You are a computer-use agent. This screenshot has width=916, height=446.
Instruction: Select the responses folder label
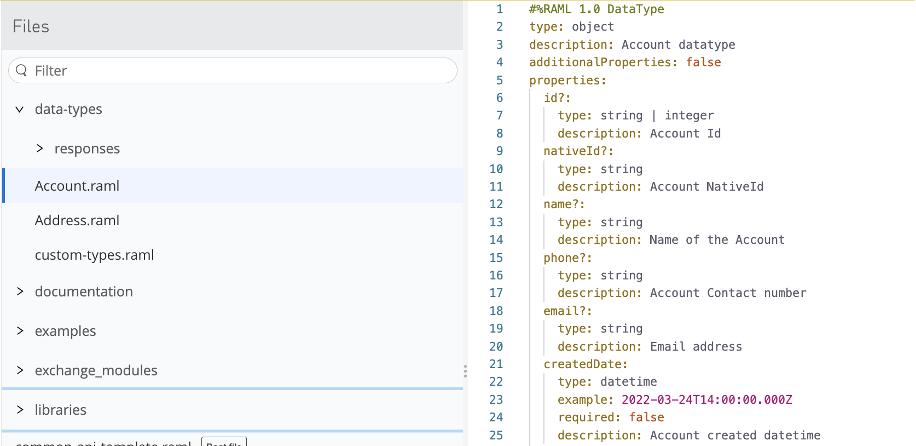pos(87,148)
